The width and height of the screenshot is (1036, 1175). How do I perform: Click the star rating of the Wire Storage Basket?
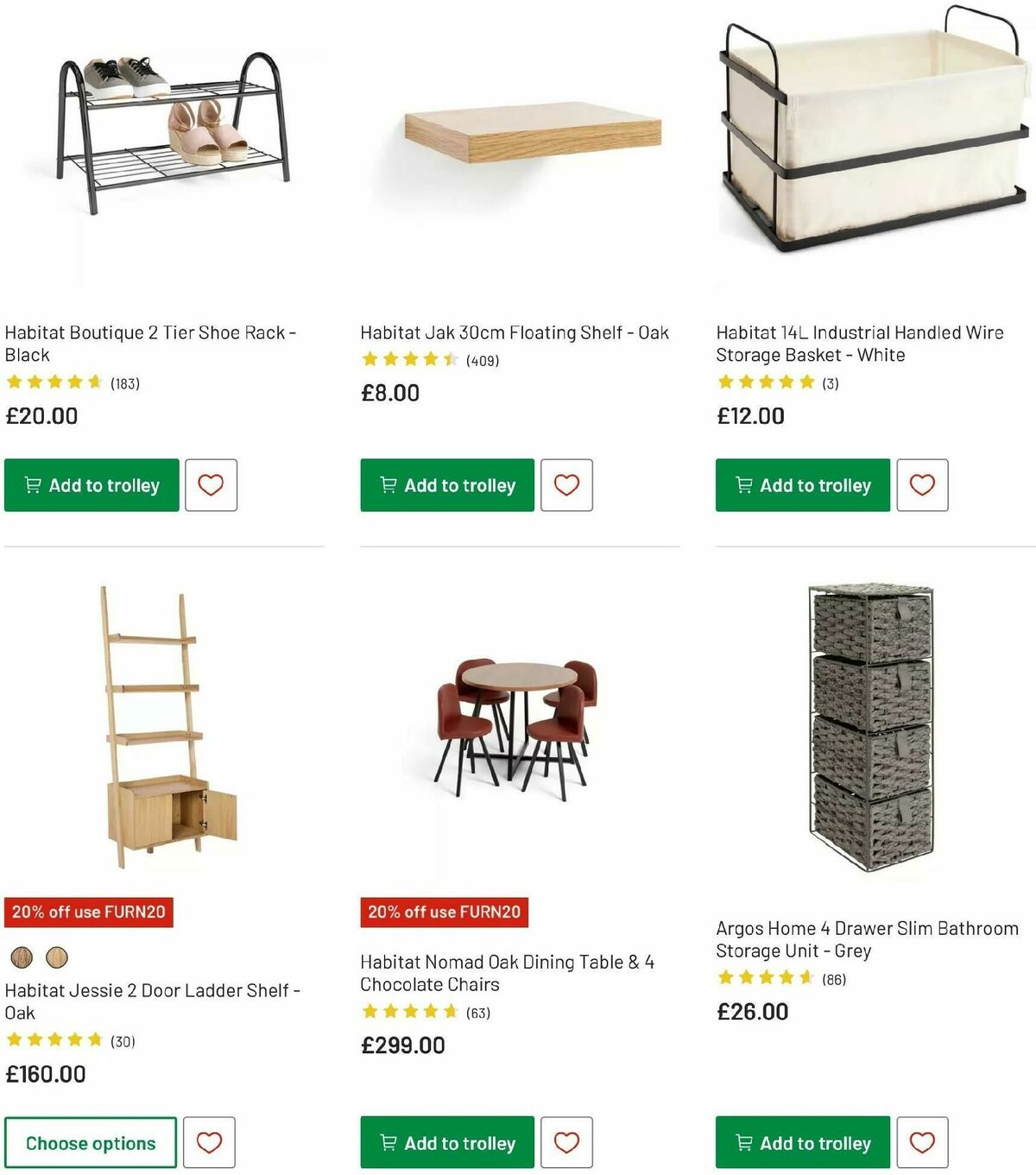pos(766,381)
